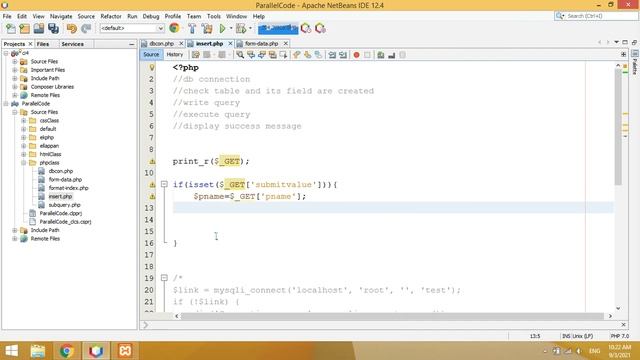Click the Comment editor toolbar icon

click(380, 55)
